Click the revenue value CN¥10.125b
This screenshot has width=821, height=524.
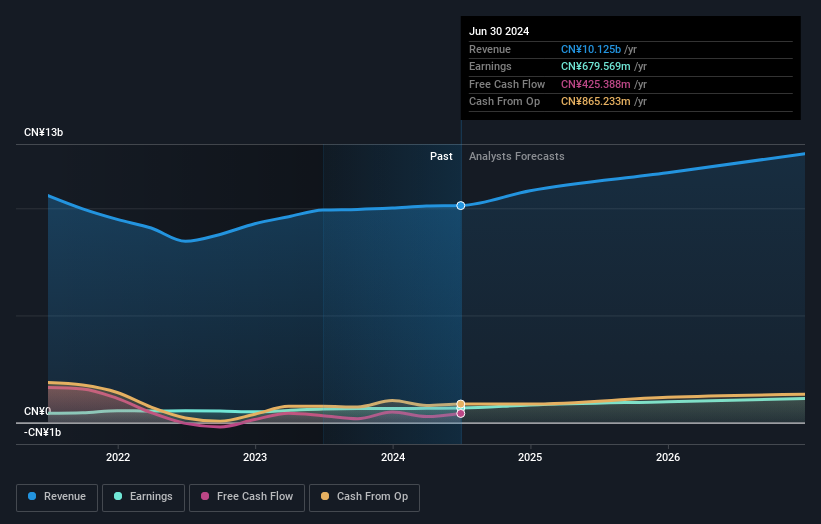coord(591,49)
